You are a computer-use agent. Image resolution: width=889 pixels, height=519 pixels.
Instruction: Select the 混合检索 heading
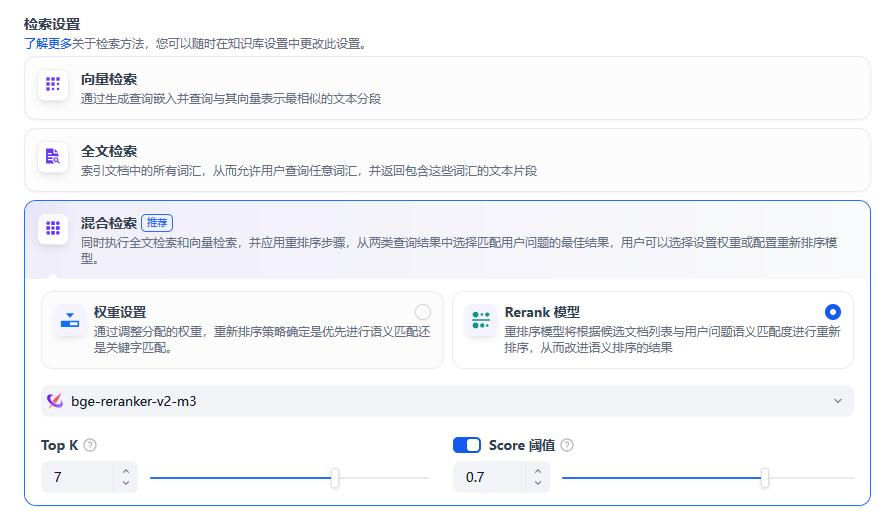(109, 223)
